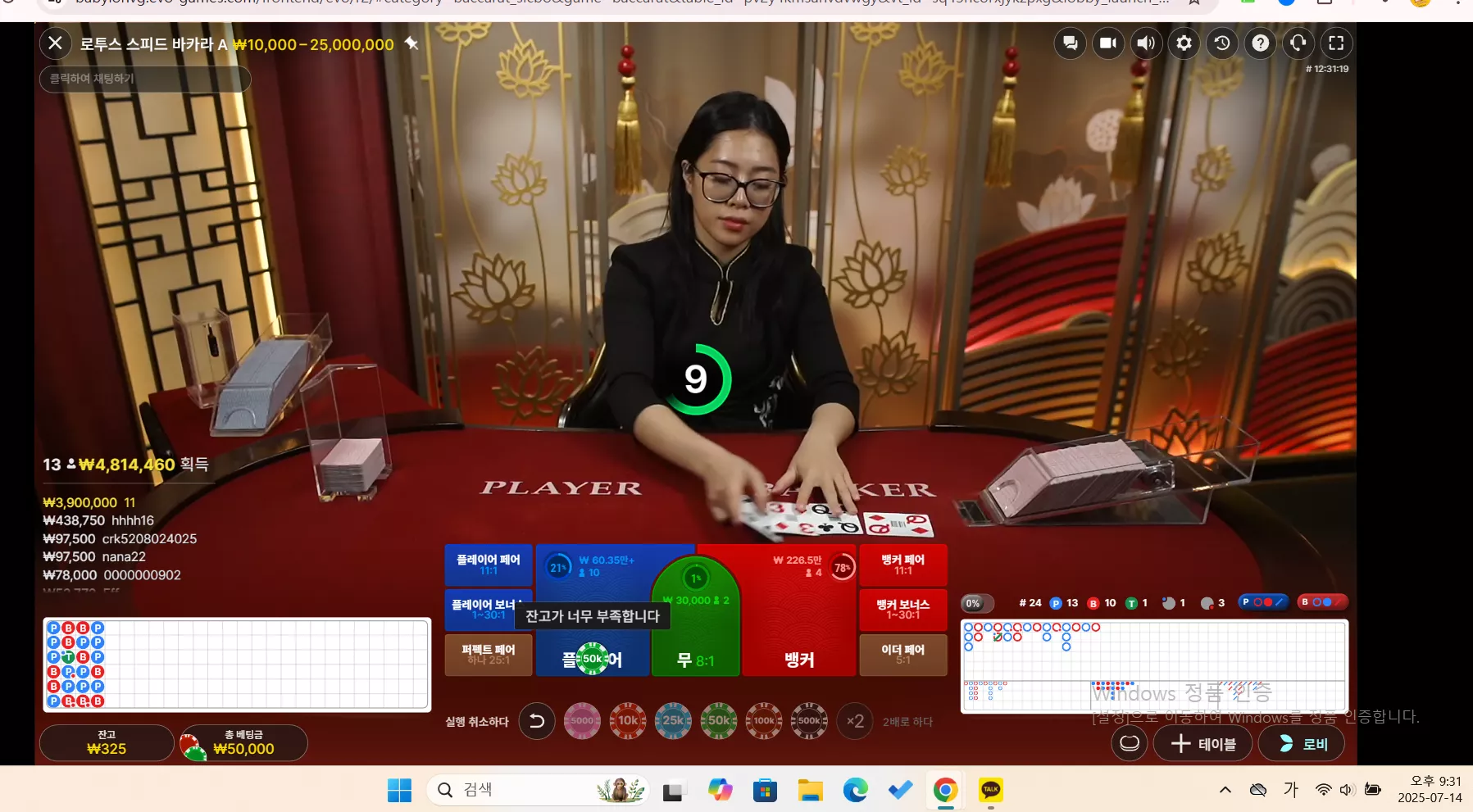Open the big road scoreboard
The height and width of the screenshot is (812, 1473).
(1154, 650)
